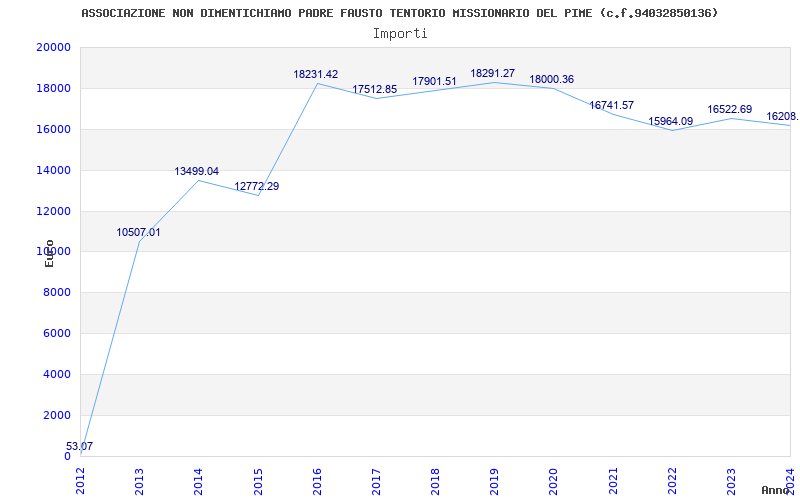The image size is (800, 500).
Task: Click the 18231.42 data label for 2016
Action: click(x=315, y=74)
